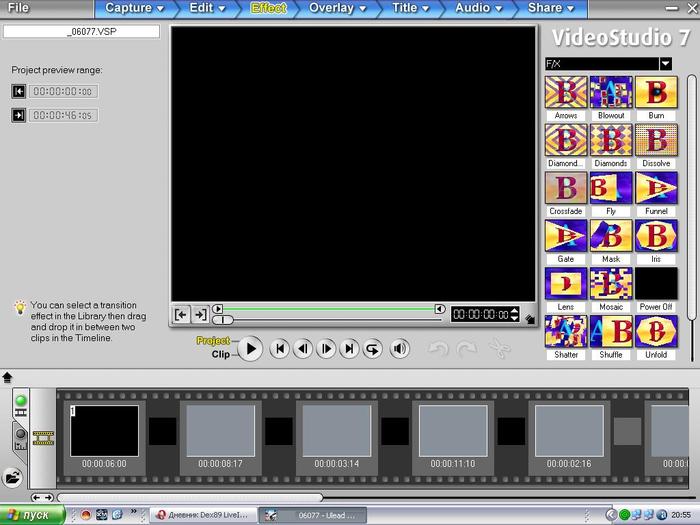700x525 pixels.
Task: Click the trim bar start handle
Action: coord(217,309)
